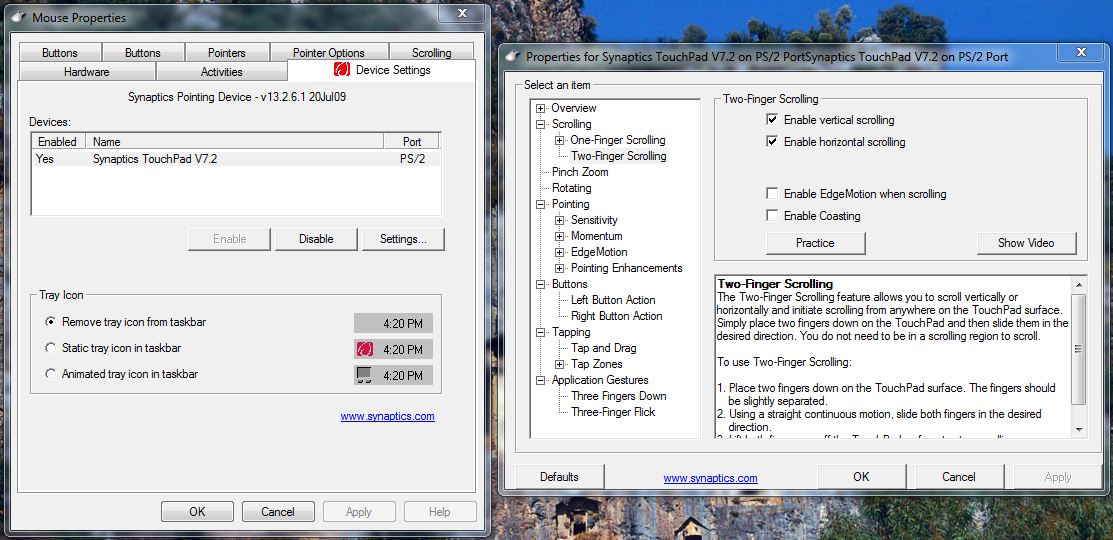The image size is (1113, 540).
Task: Click Cancel in Mouse Properties window
Action: 278,512
